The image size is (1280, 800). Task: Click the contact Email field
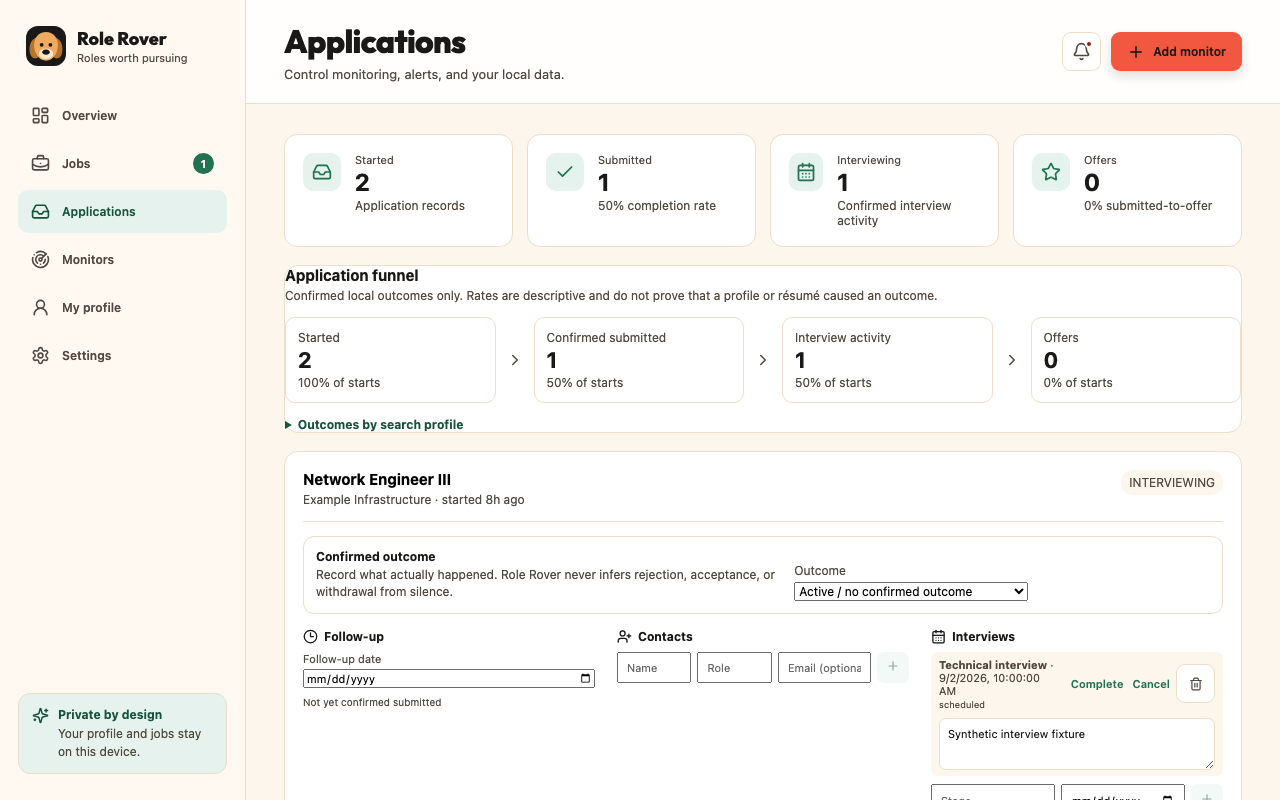824,668
